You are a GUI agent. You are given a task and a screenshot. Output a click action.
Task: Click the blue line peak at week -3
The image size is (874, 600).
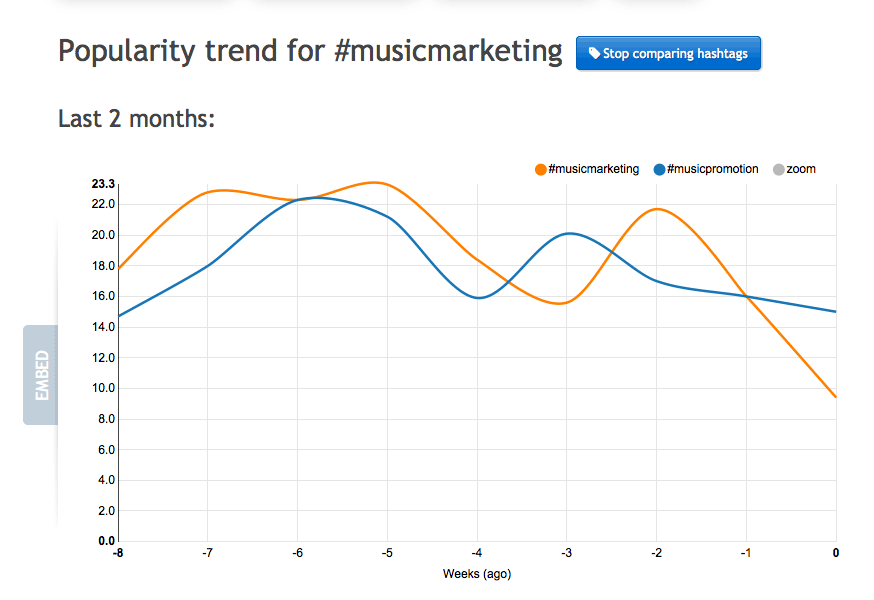(569, 234)
